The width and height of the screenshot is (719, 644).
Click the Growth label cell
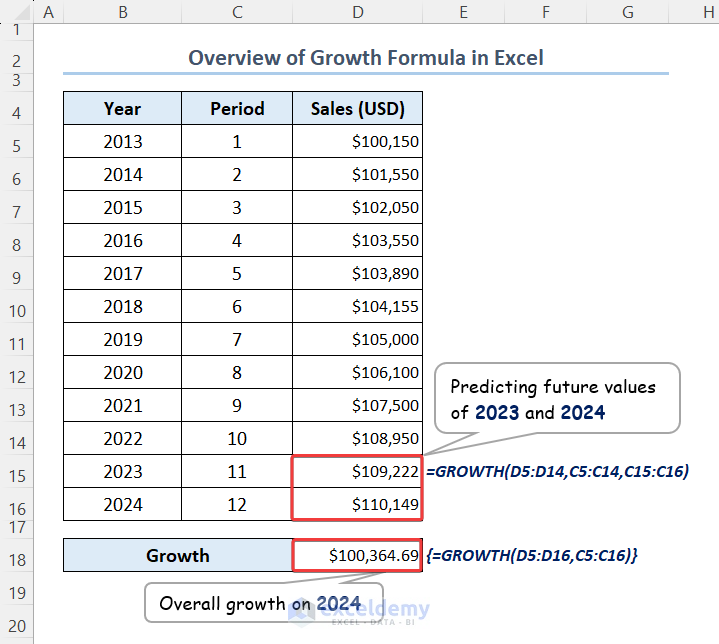point(178,555)
